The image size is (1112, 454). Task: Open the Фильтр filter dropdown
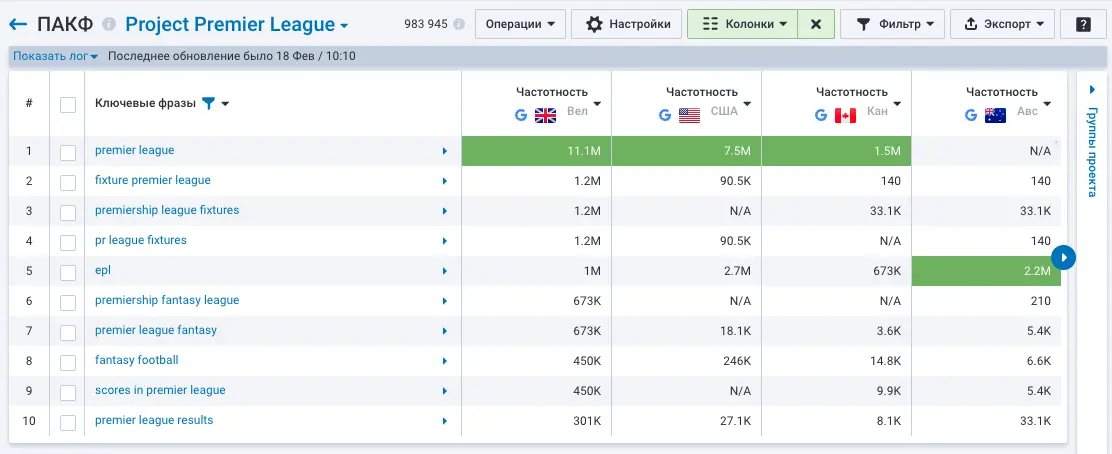[892, 24]
